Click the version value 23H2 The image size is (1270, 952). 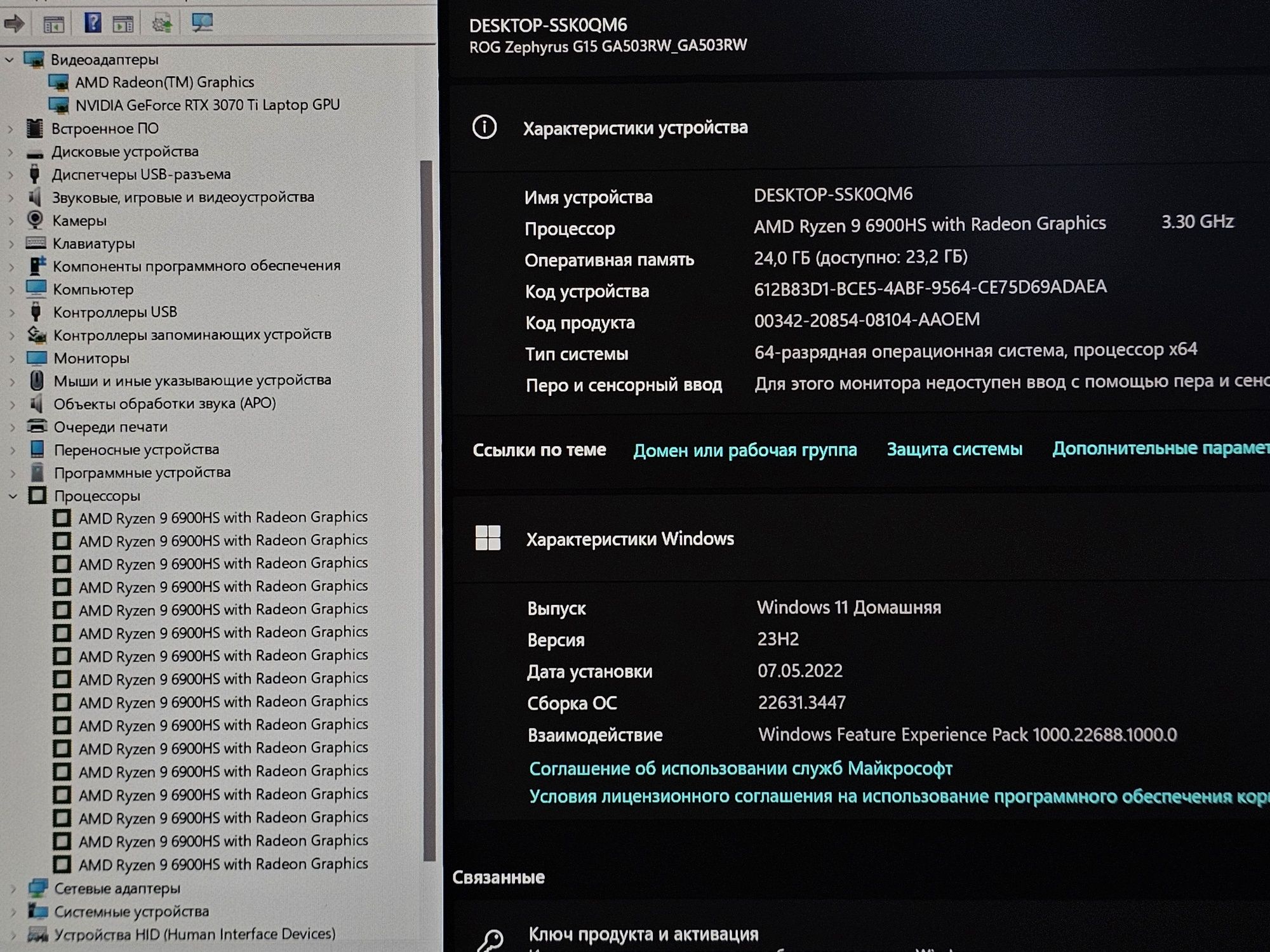(778, 638)
